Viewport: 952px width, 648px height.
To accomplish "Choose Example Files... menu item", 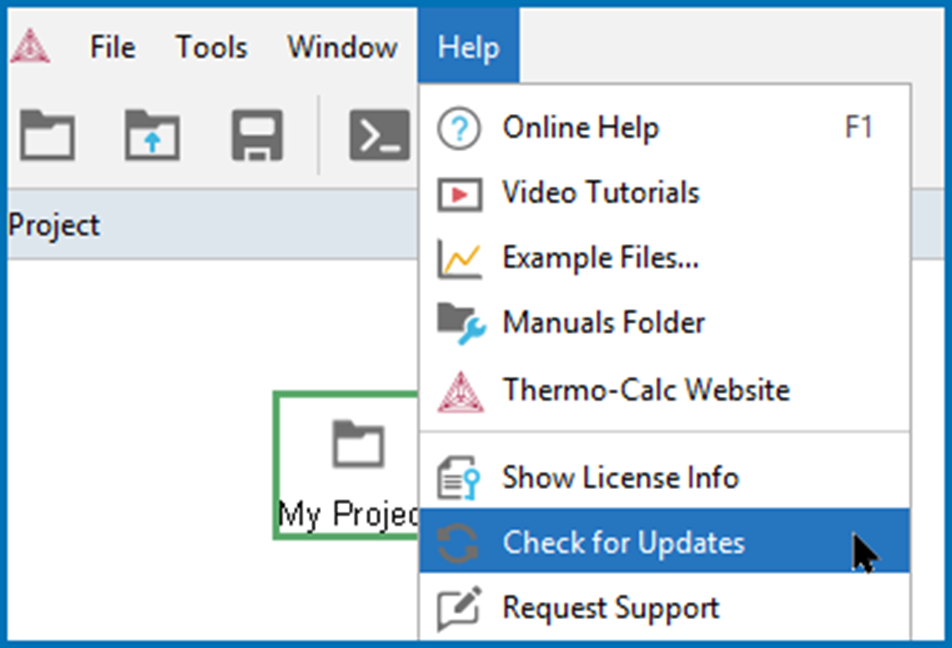I will (x=665, y=257).
